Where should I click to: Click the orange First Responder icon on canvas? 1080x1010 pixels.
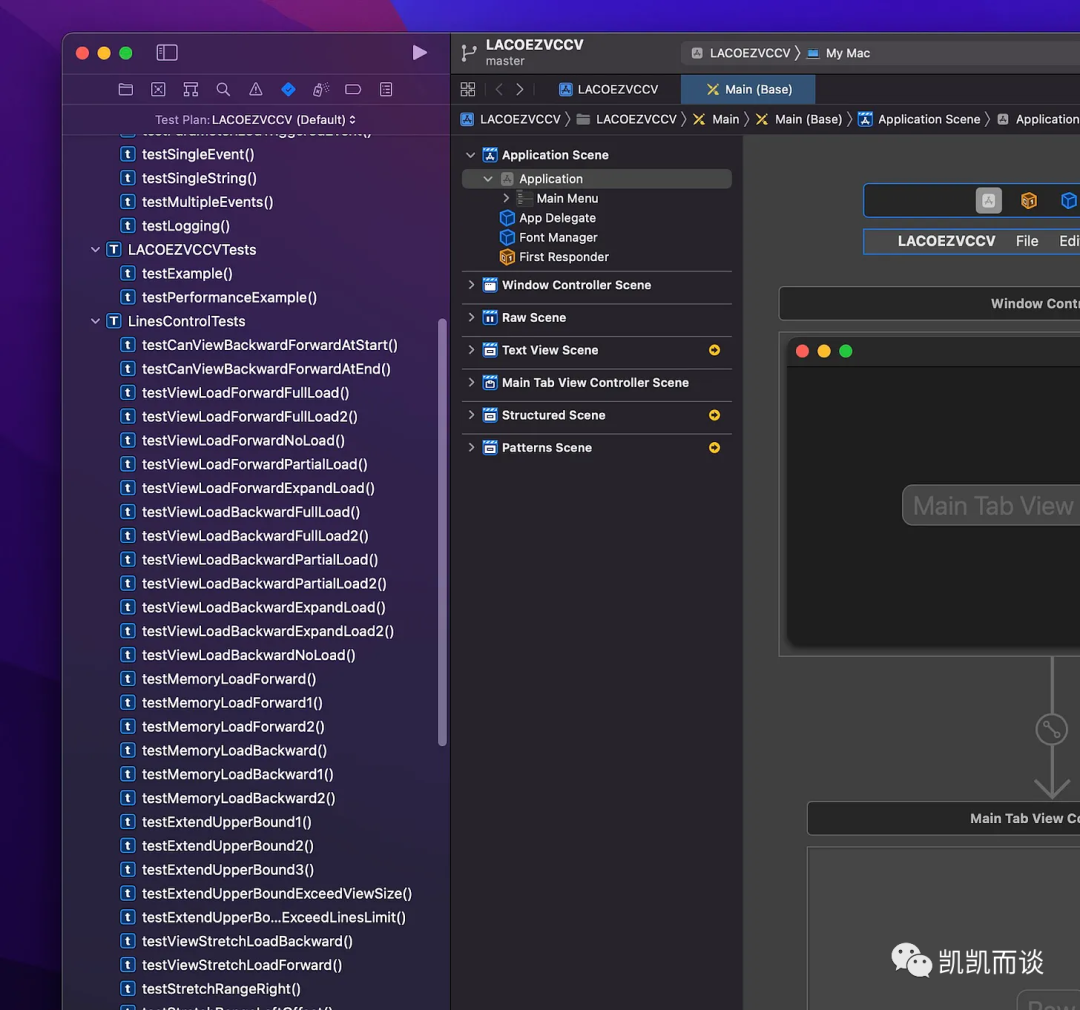[x=1028, y=200]
